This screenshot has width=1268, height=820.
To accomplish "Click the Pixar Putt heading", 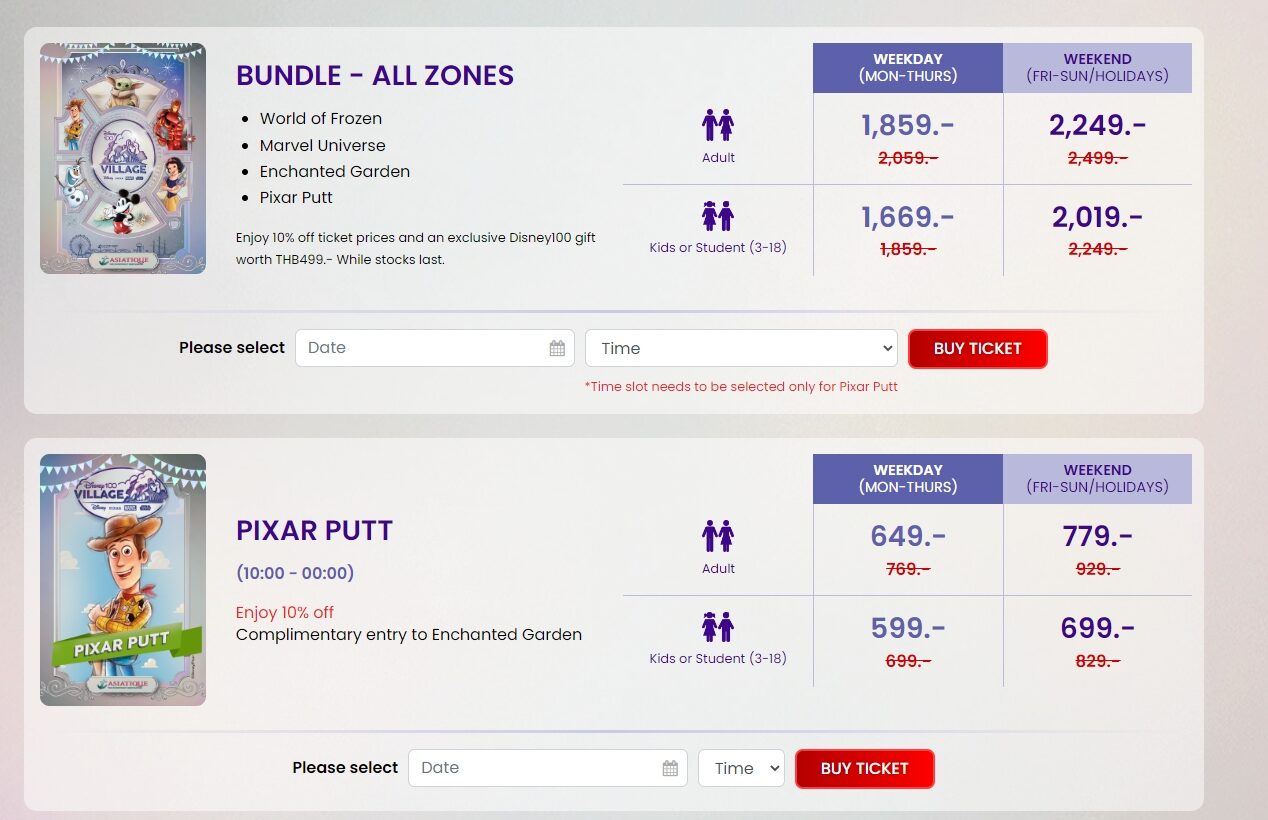I will coord(314,530).
